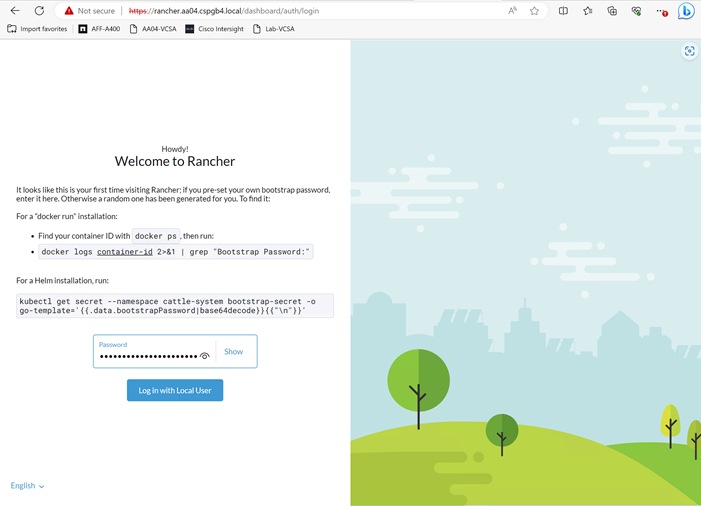Click the Welcome to Rancher heading
The width and height of the screenshot is (701, 506).
click(175, 161)
